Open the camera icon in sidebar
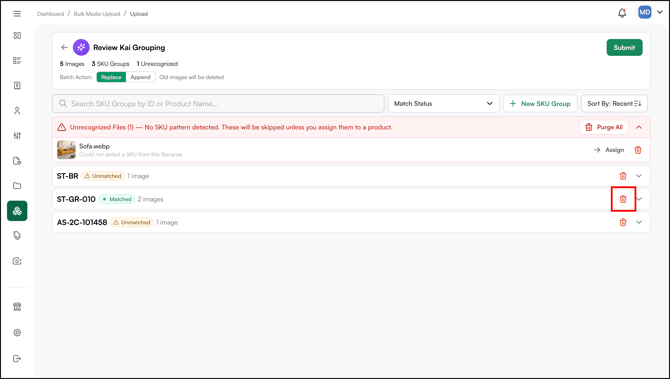The width and height of the screenshot is (670, 379). (x=17, y=261)
